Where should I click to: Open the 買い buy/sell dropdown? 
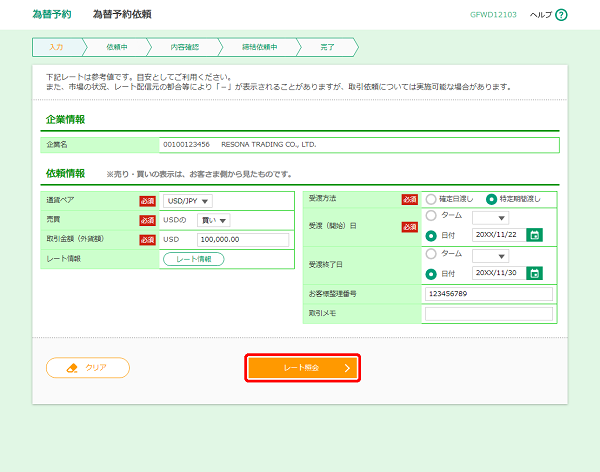click(x=214, y=220)
